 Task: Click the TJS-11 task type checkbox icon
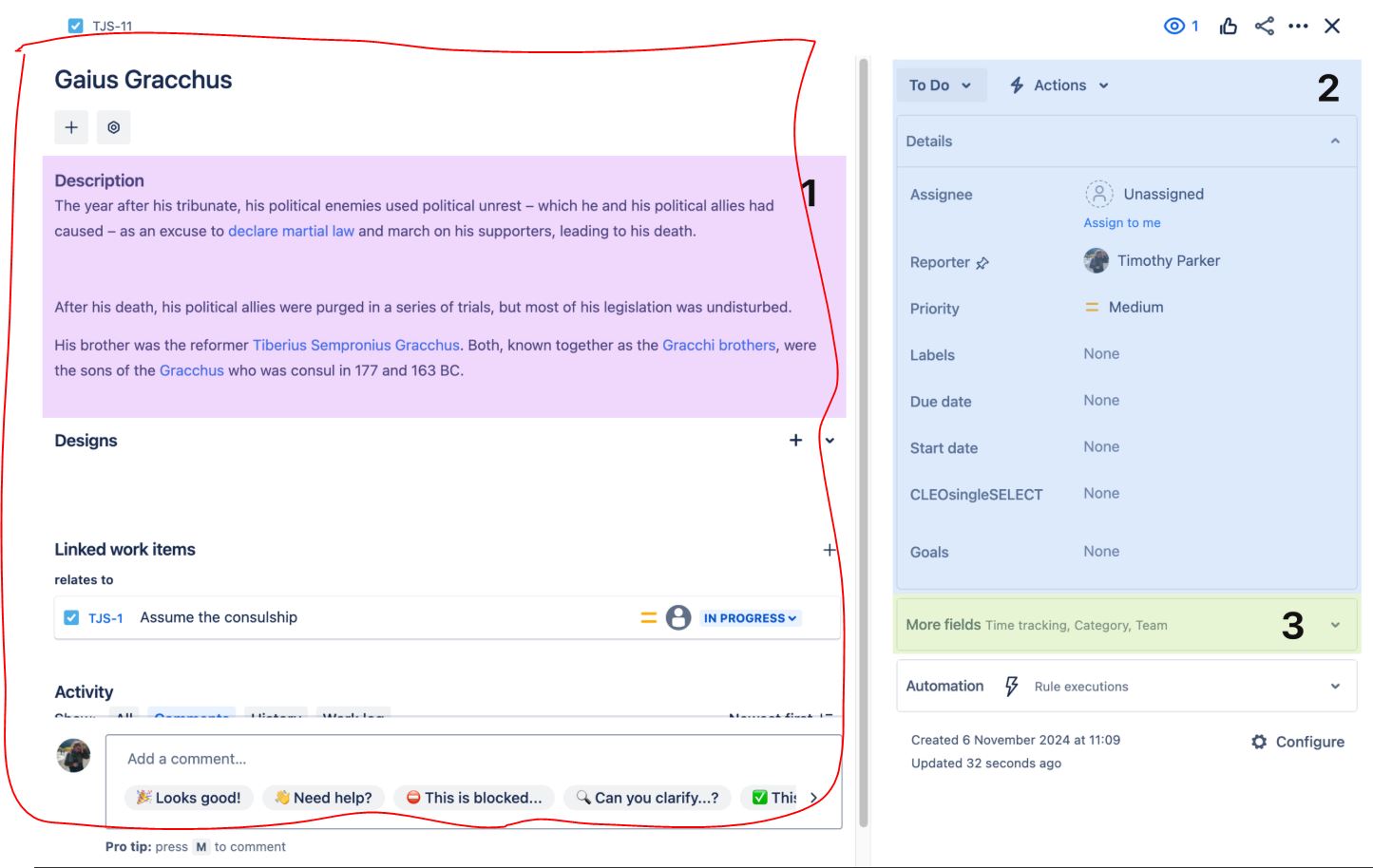75,26
